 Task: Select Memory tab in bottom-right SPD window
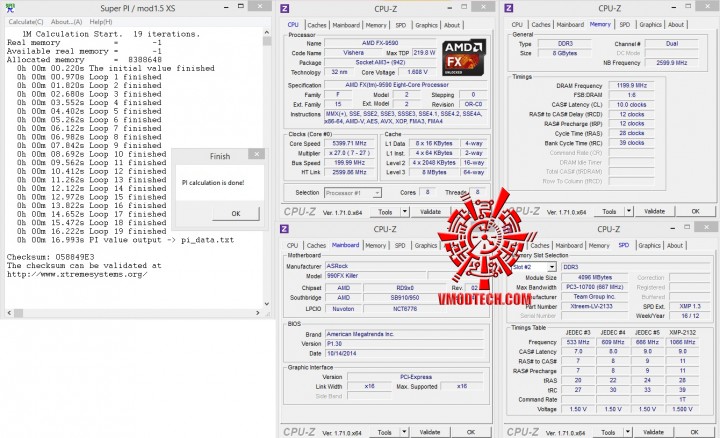pyautogui.click(x=599, y=246)
